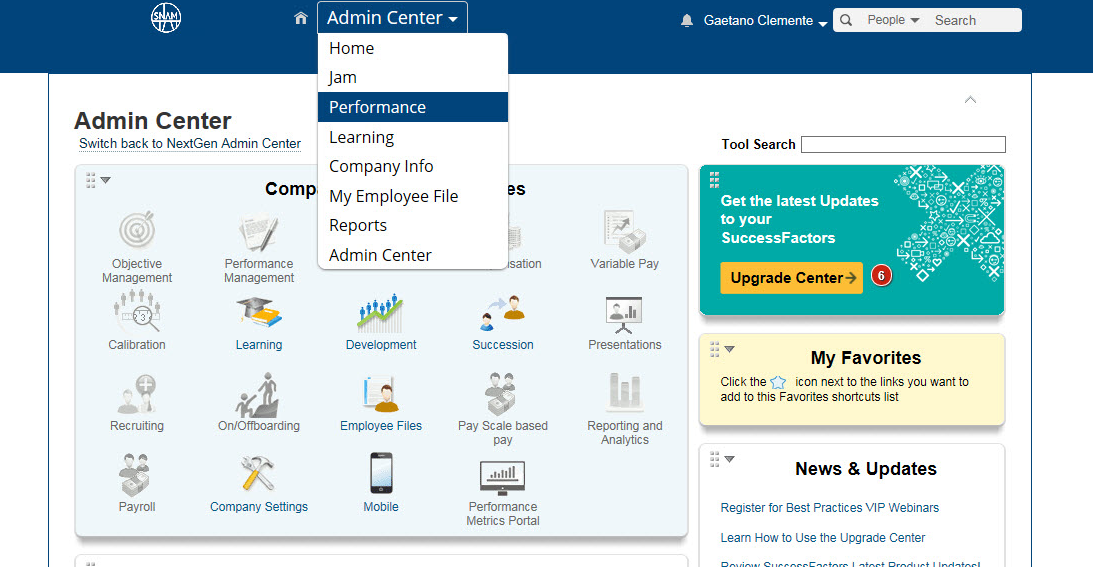
Task: Click the header Search input field
Action: [x=974, y=20]
